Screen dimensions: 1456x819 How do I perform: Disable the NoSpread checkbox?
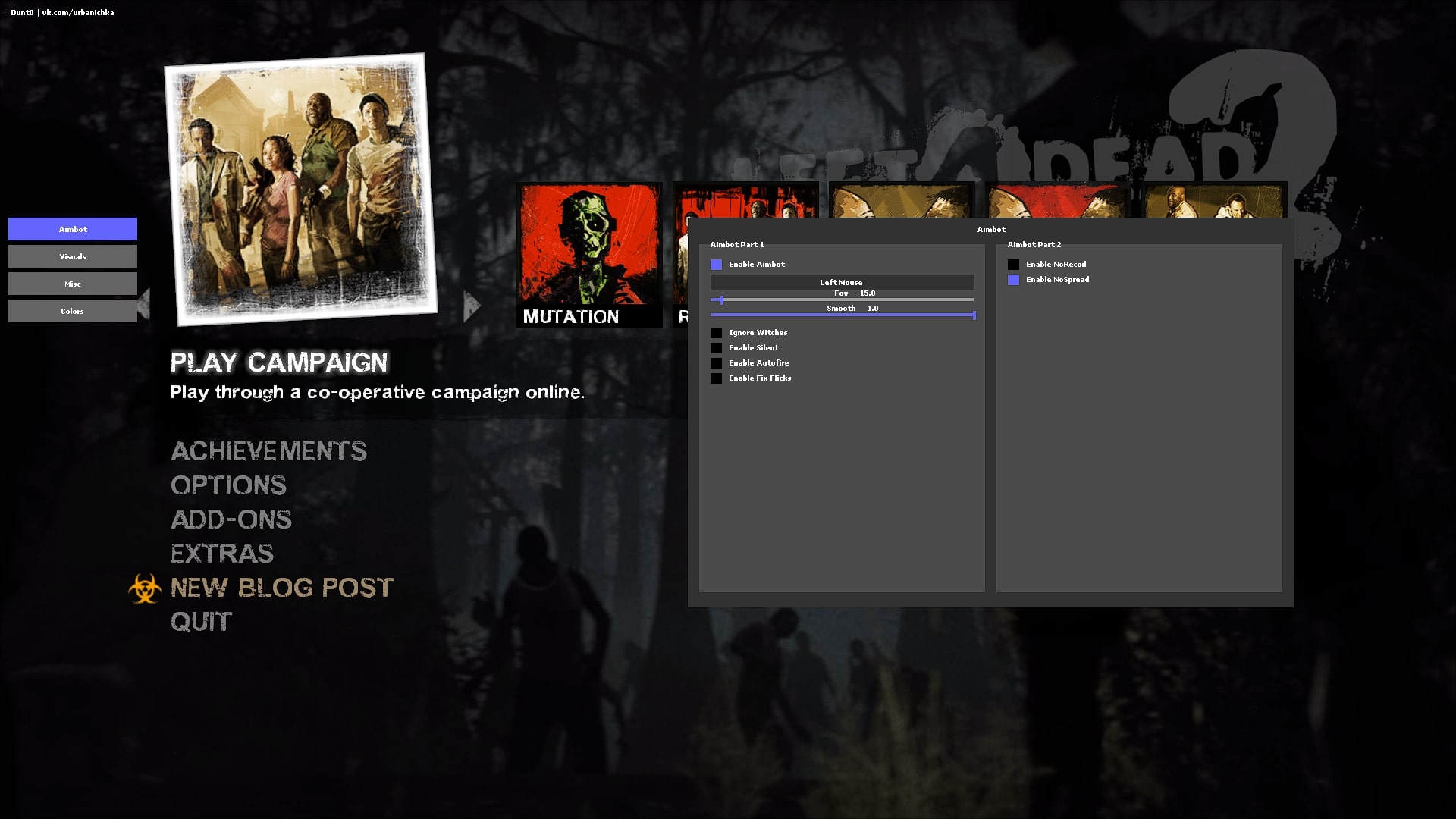[x=1013, y=280]
